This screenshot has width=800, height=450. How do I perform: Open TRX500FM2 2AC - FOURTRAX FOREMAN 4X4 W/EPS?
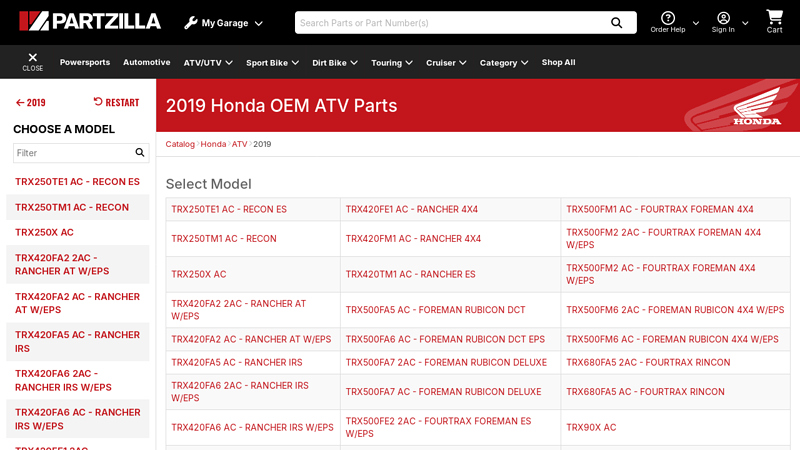663,238
